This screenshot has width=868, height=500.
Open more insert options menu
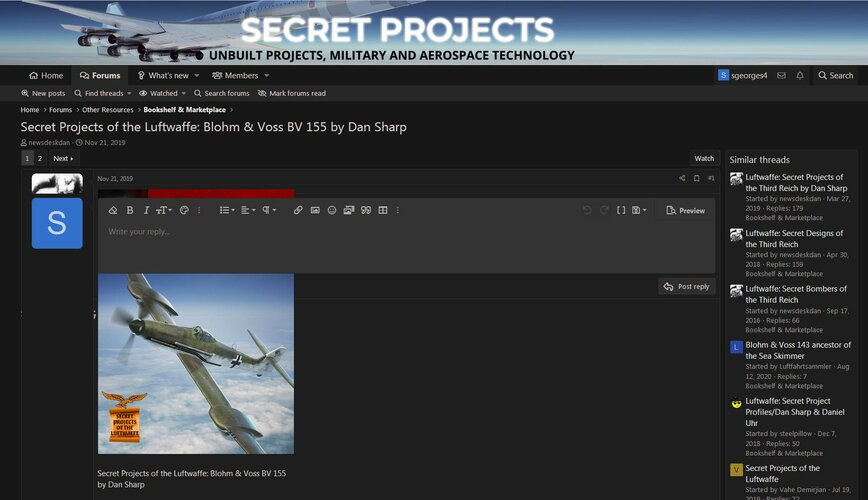[x=397, y=210]
